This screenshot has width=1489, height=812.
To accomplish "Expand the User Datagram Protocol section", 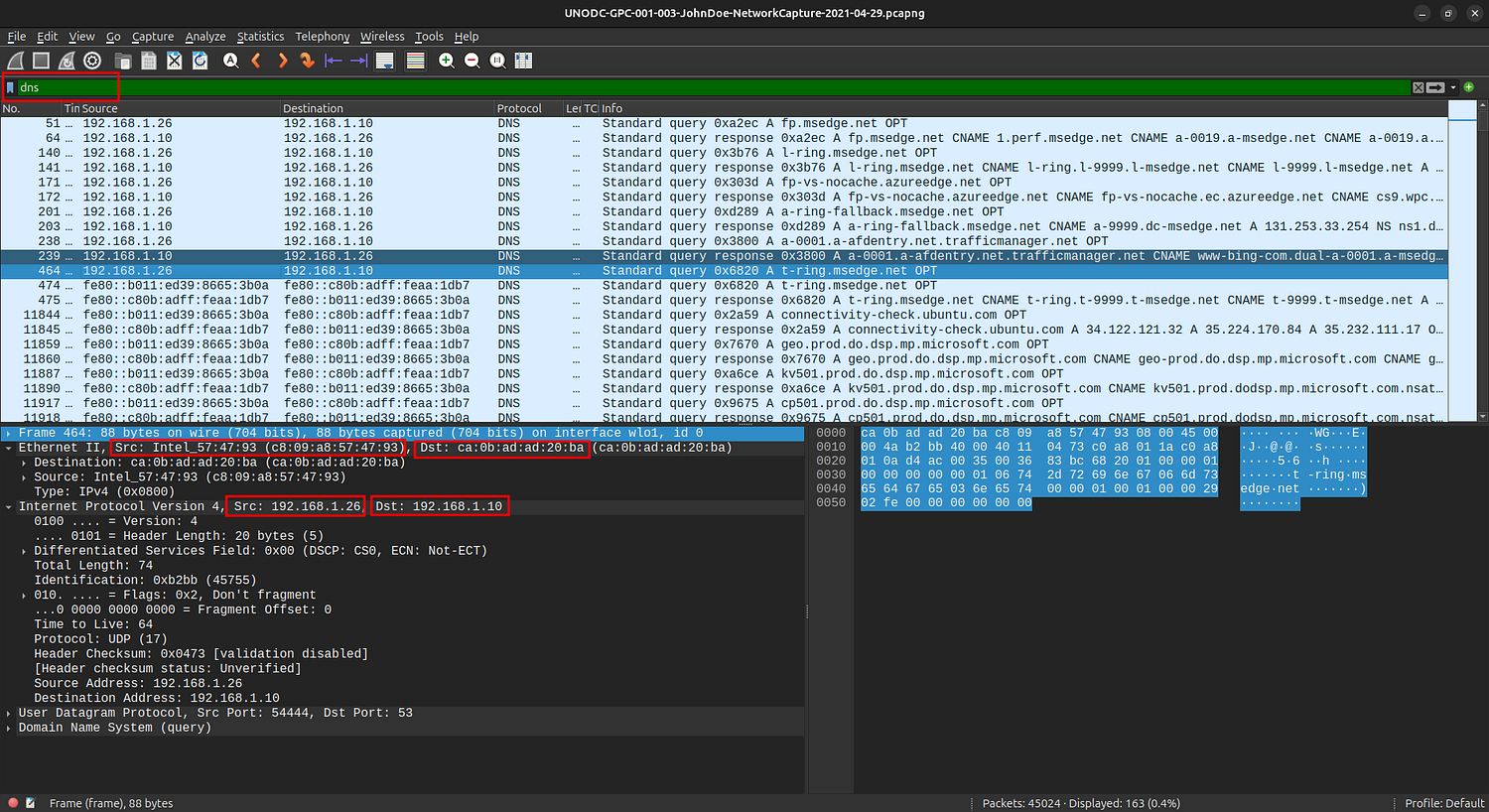I will point(9,713).
